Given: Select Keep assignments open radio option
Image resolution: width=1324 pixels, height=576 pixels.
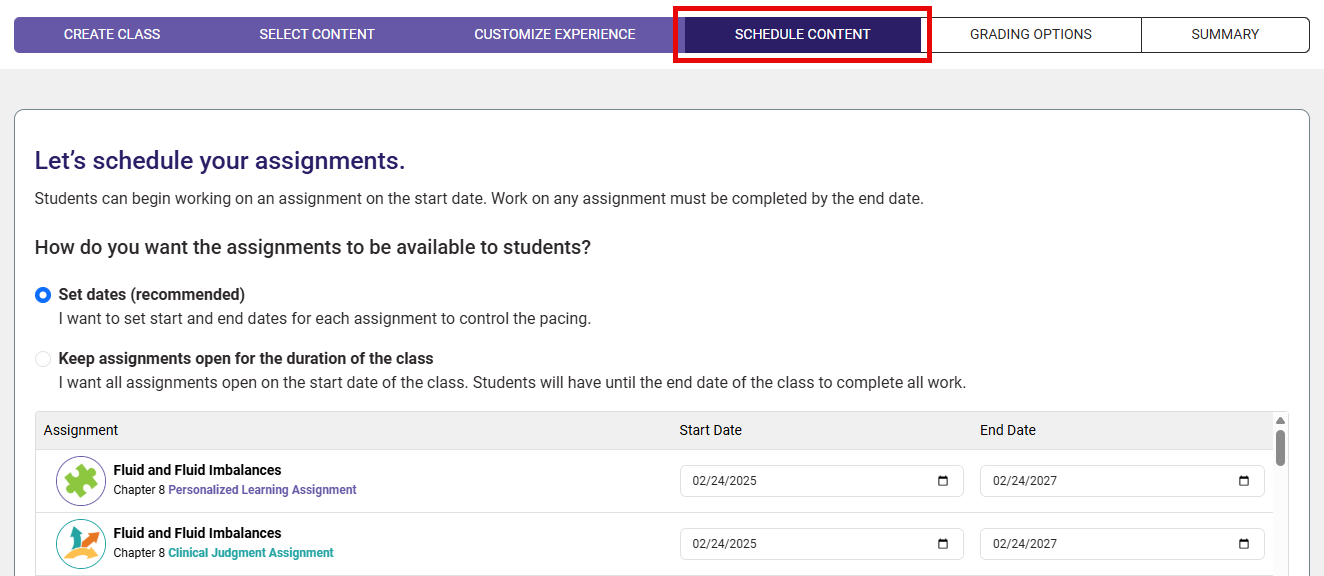Looking at the screenshot, I should pos(43,359).
